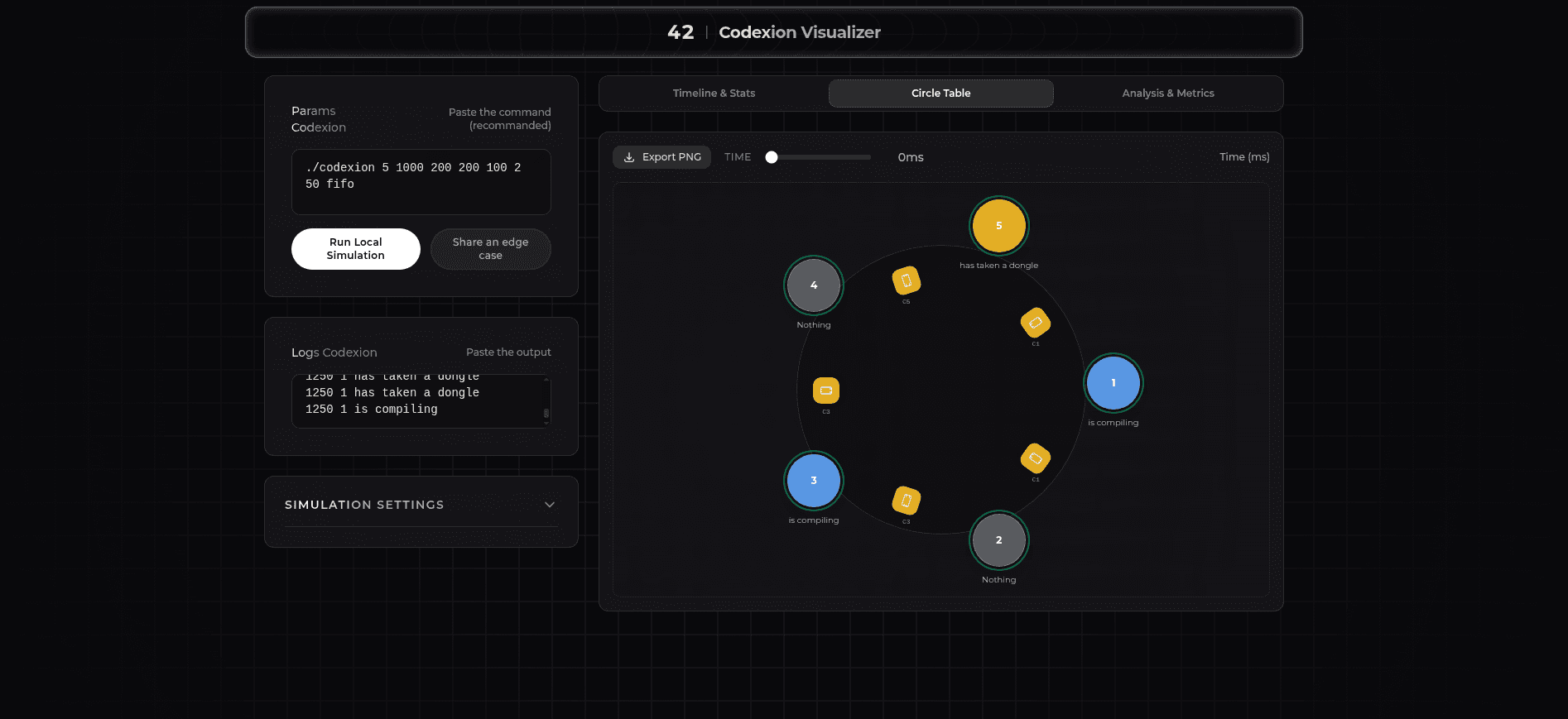
Task: Click log line '1250 1 has taken a dongle'
Action: pyautogui.click(x=392, y=393)
